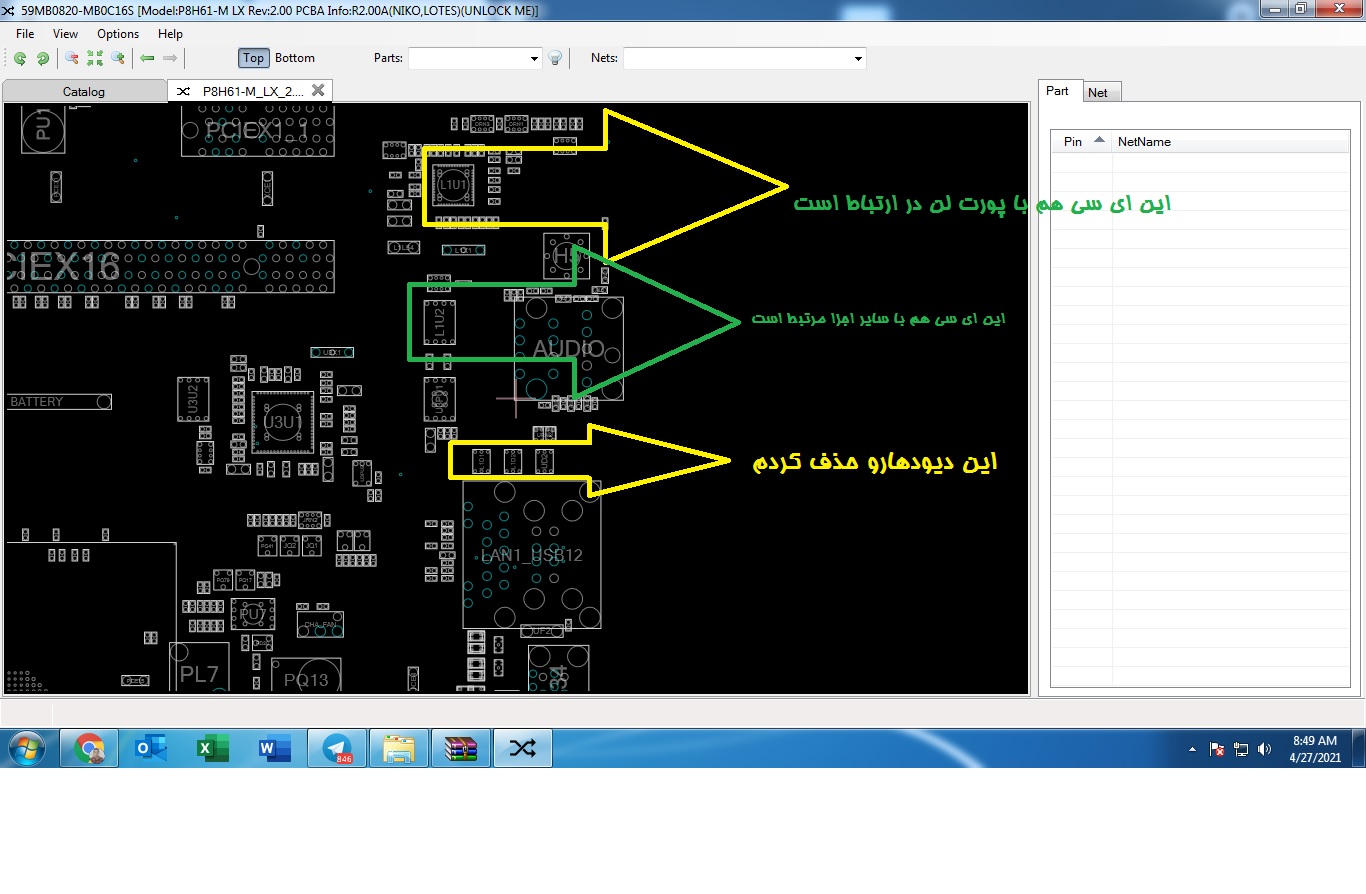Select the PU7 component on the board
Screen dimensions: 1366x894
click(253, 614)
